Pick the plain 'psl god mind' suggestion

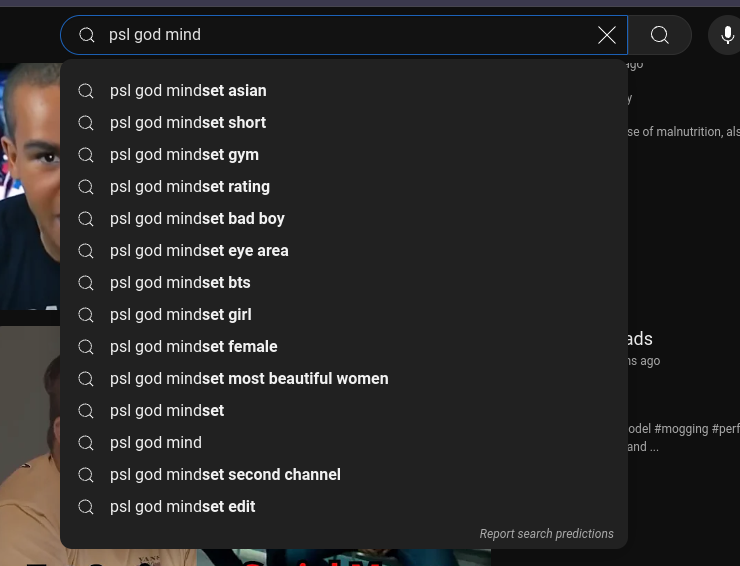[x=344, y=443]
